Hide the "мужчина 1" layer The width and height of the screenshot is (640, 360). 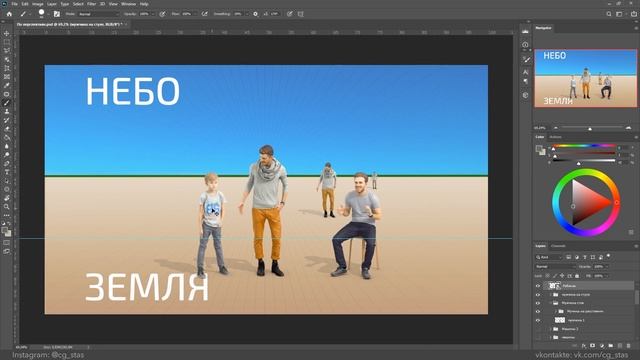[538, 320]
